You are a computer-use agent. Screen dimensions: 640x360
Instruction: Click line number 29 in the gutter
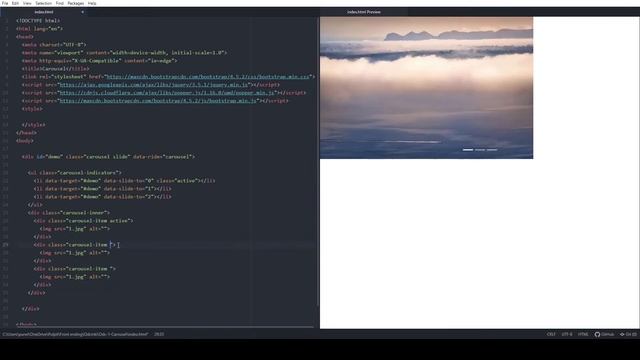click(x=5, y=245)
